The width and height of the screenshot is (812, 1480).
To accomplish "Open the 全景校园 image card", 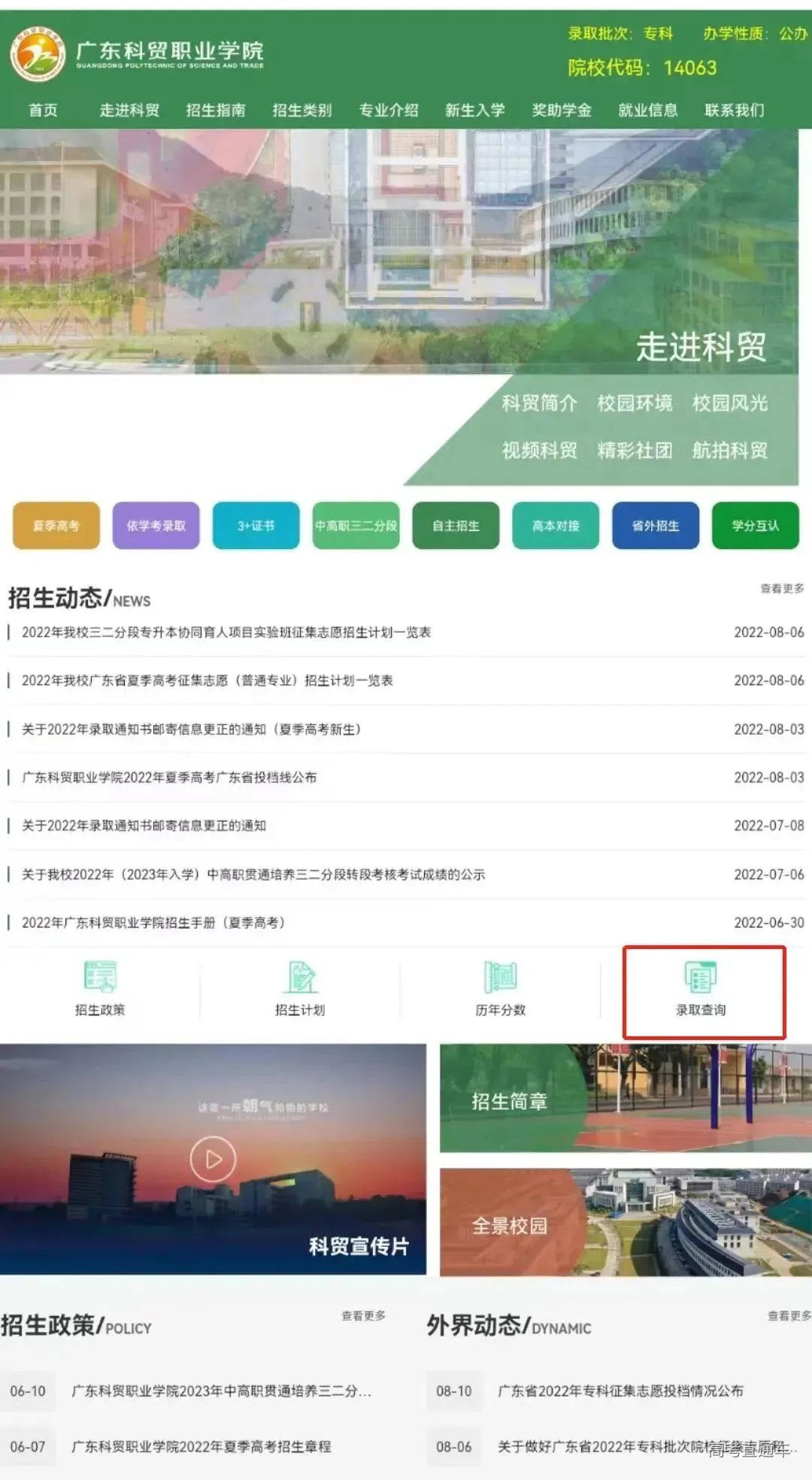I will coord(626,1222).
